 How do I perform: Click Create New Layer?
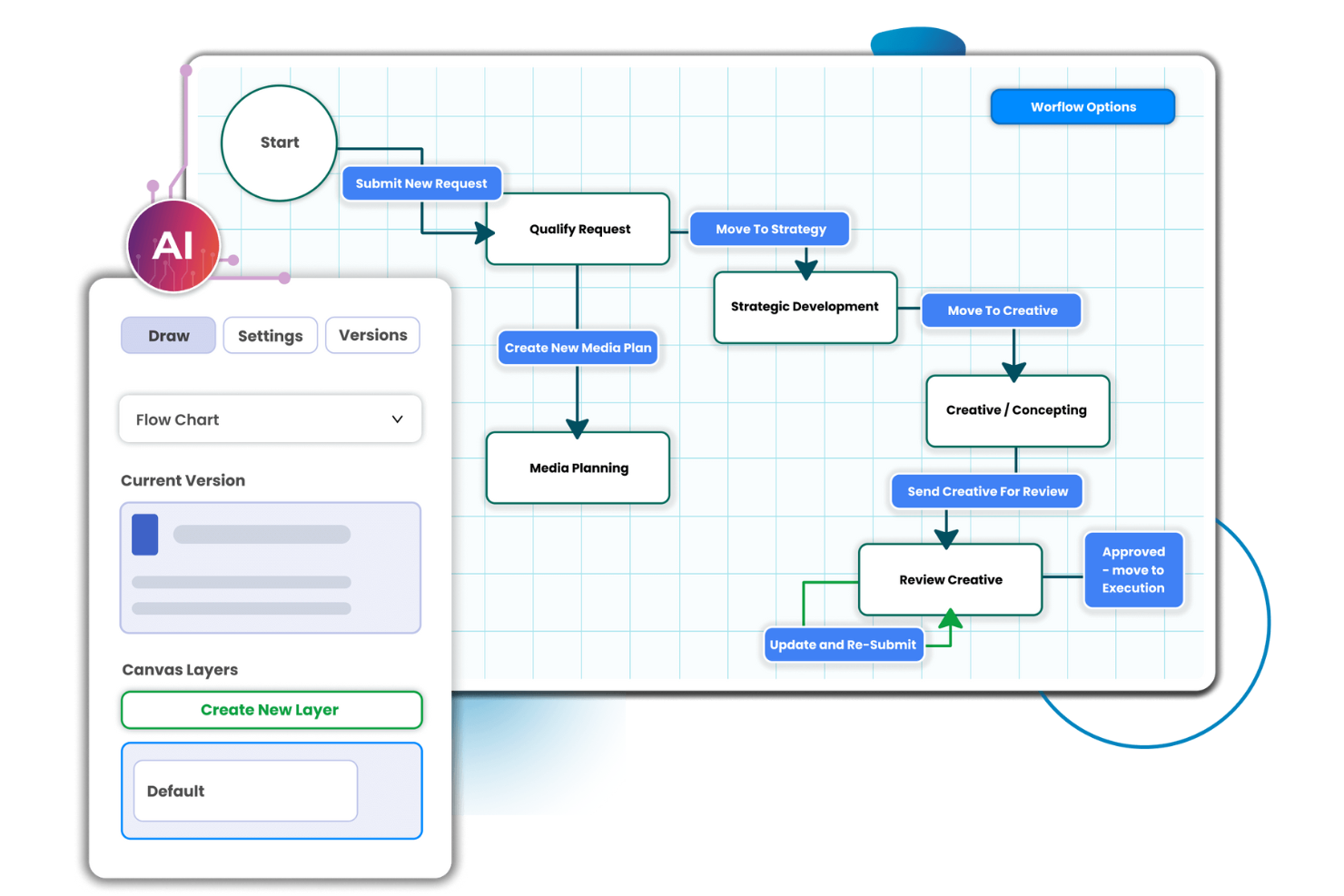click(x=271, y=710)
